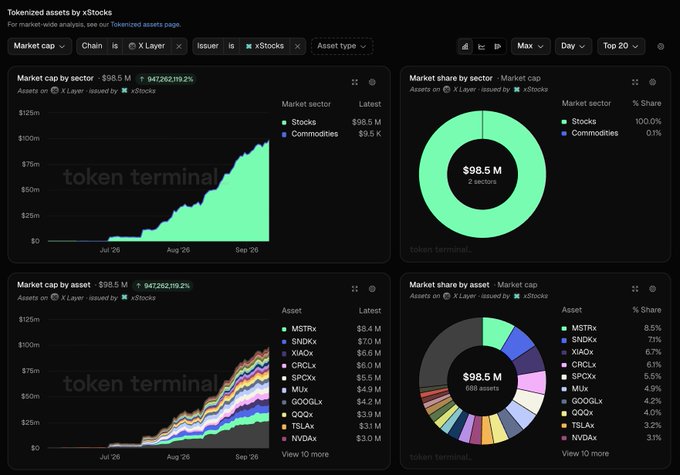
Task: Toggle SNDKx series in Market cap by asset legend
Action: [x=331, y=341]
